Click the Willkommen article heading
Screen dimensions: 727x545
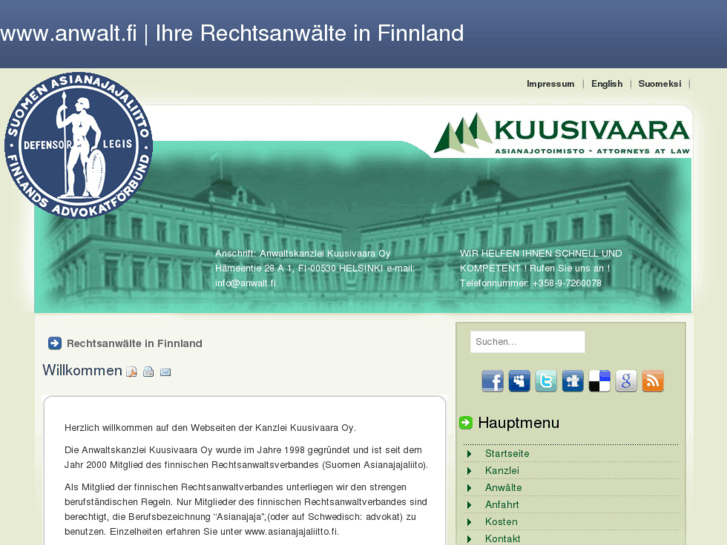pos(83,370)
